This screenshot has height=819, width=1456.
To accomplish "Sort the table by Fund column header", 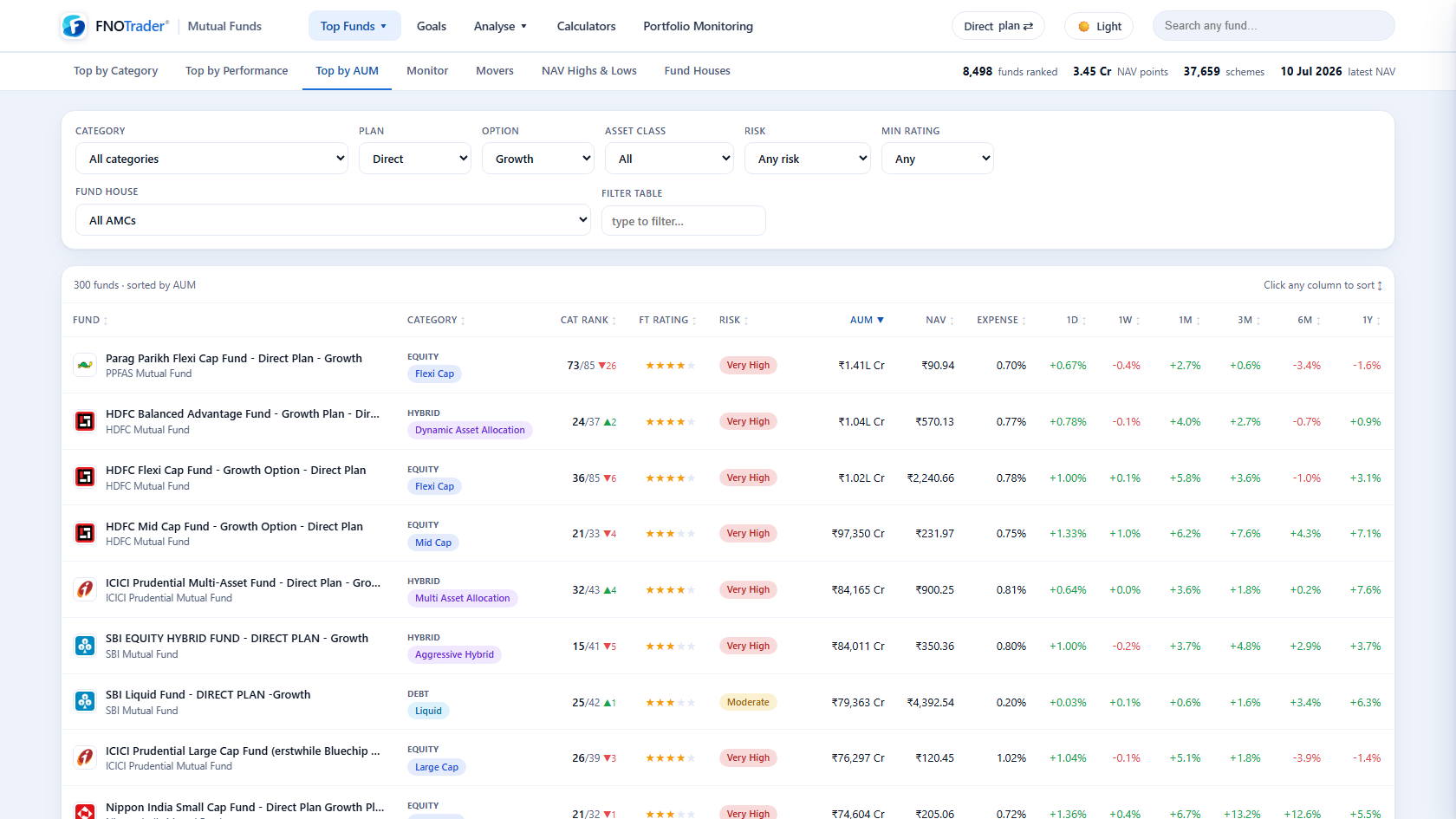I will point(90,320).
